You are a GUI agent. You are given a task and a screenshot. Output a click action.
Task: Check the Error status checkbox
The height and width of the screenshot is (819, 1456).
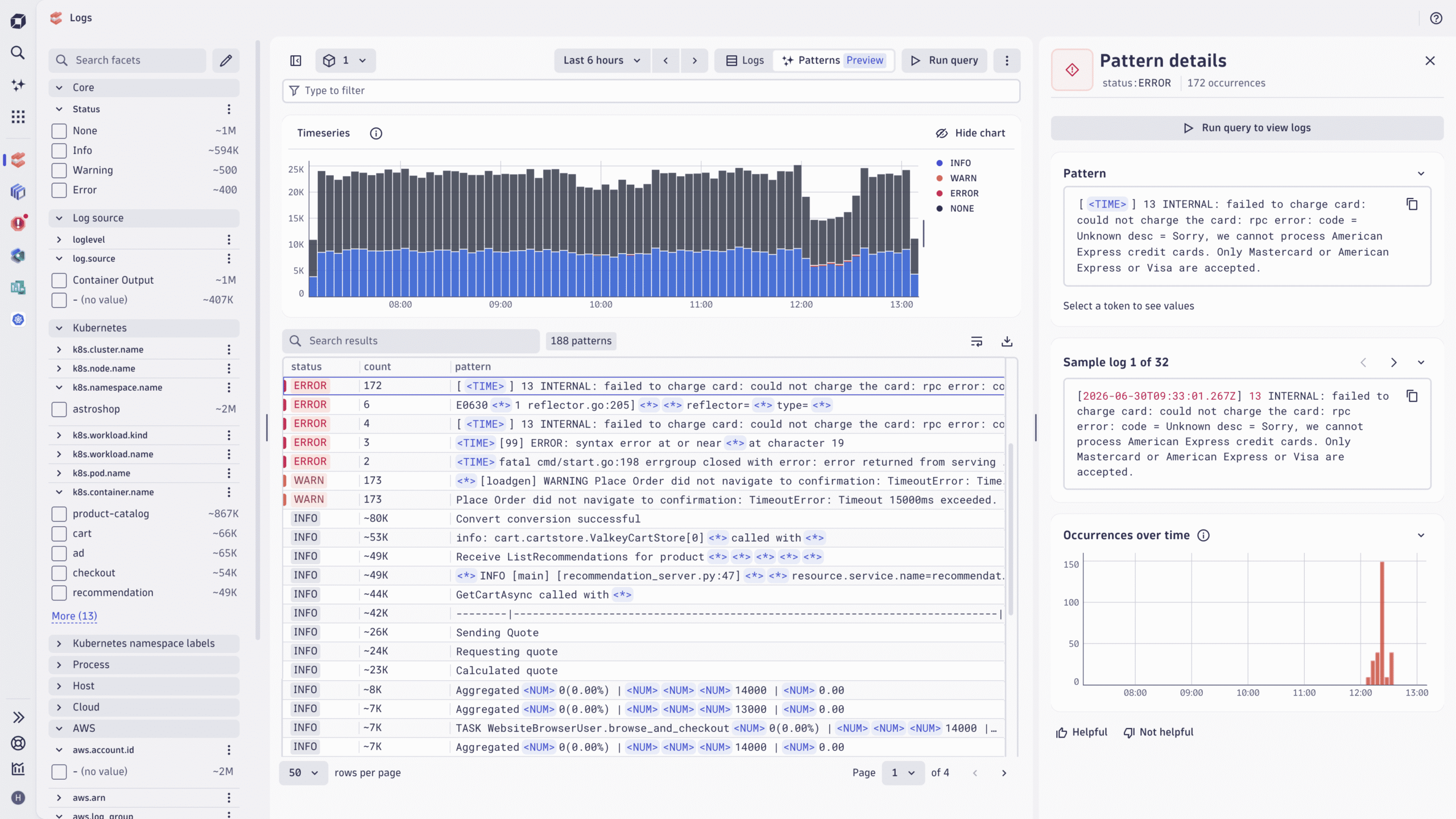pos(59,190)
